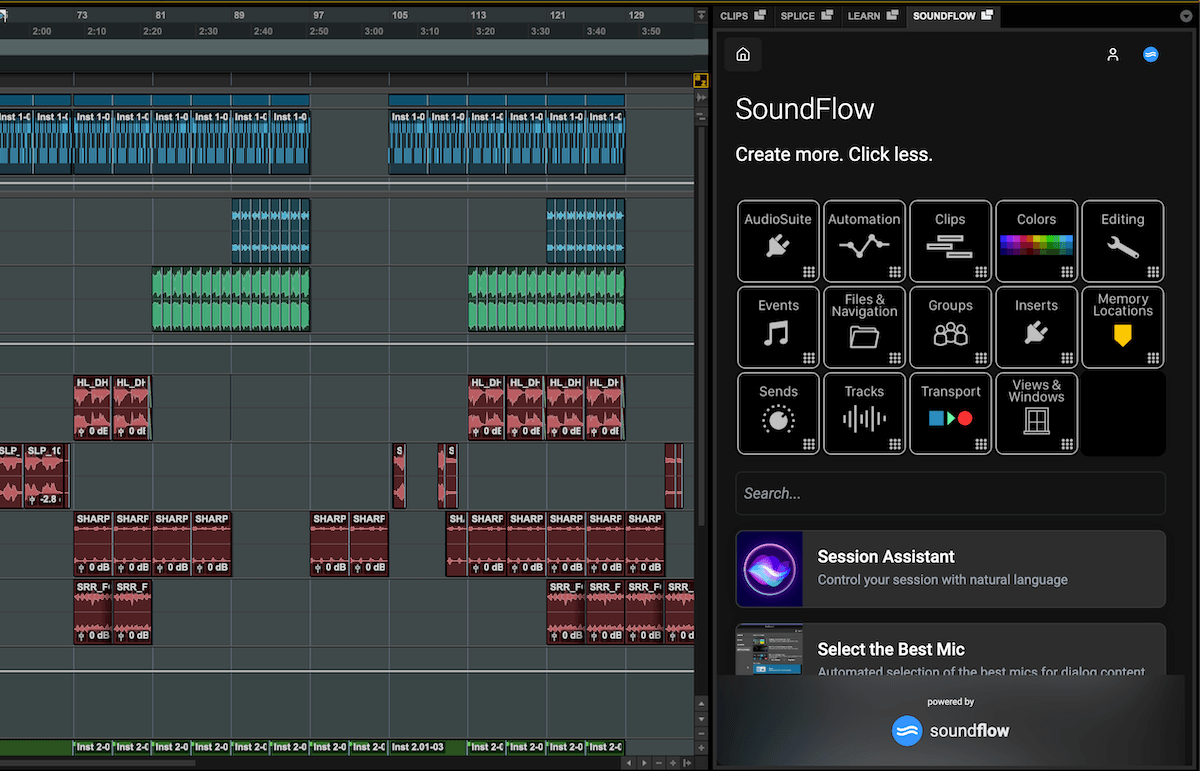Viewport: 1200px width, 771px height.
Task: Open the Events music note deck
Action: click(778, 327)
